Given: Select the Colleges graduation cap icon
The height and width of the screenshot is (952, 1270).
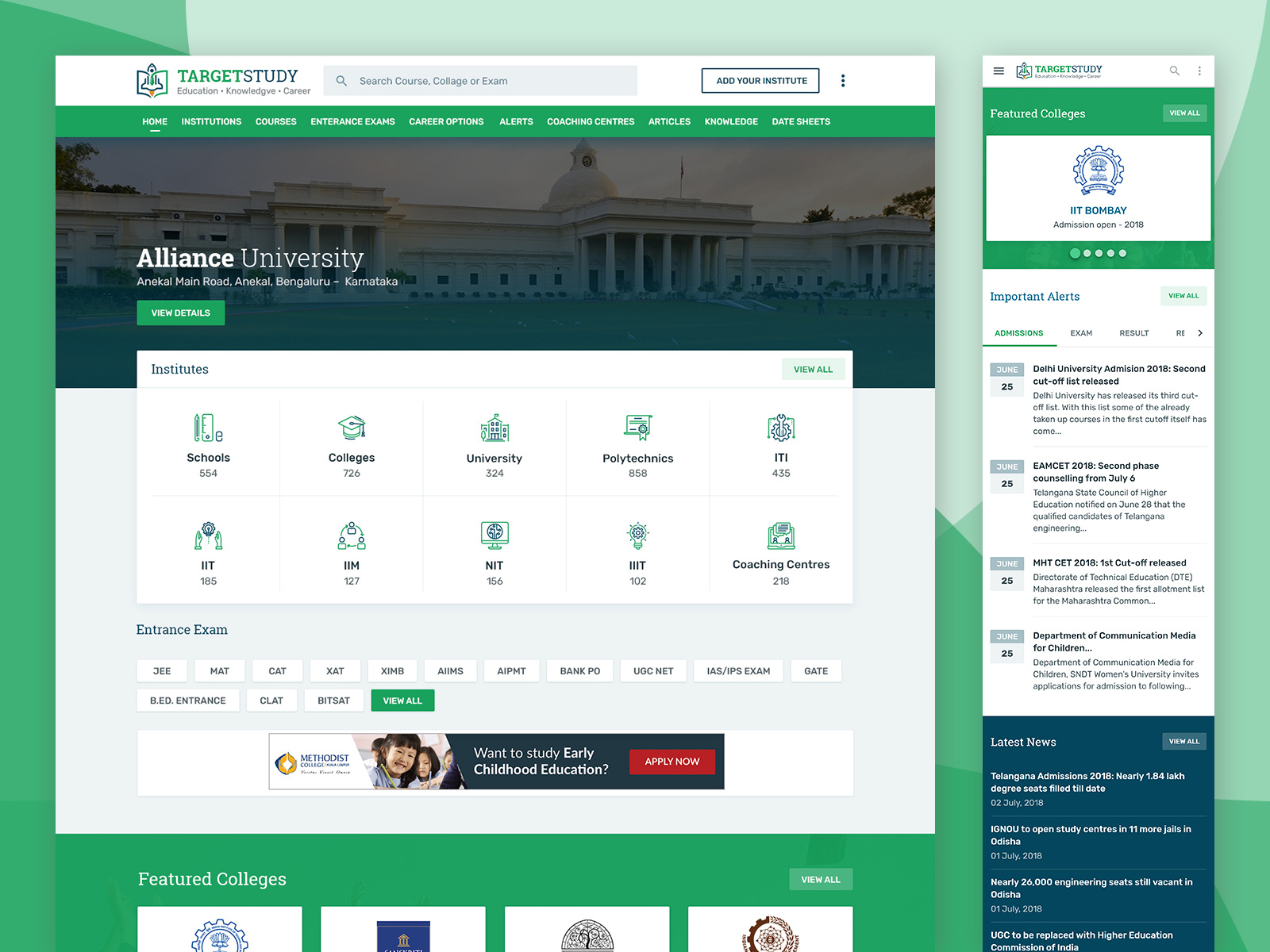Looking at the screenshot, I should click(x=352, y=428).
